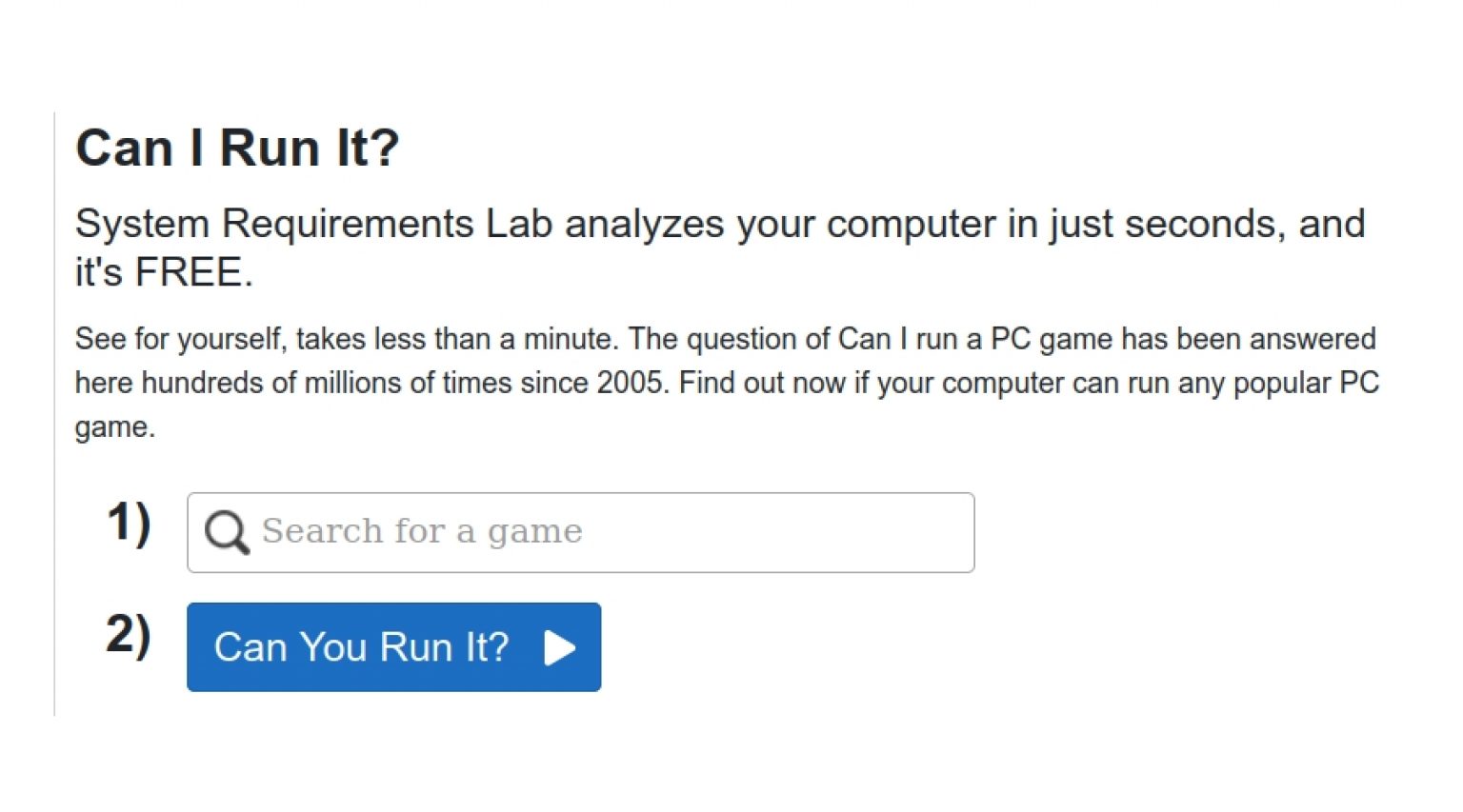Click the step 2 label beside the button
This screenshot has width=1463, height=812.
tap(130, 636)
